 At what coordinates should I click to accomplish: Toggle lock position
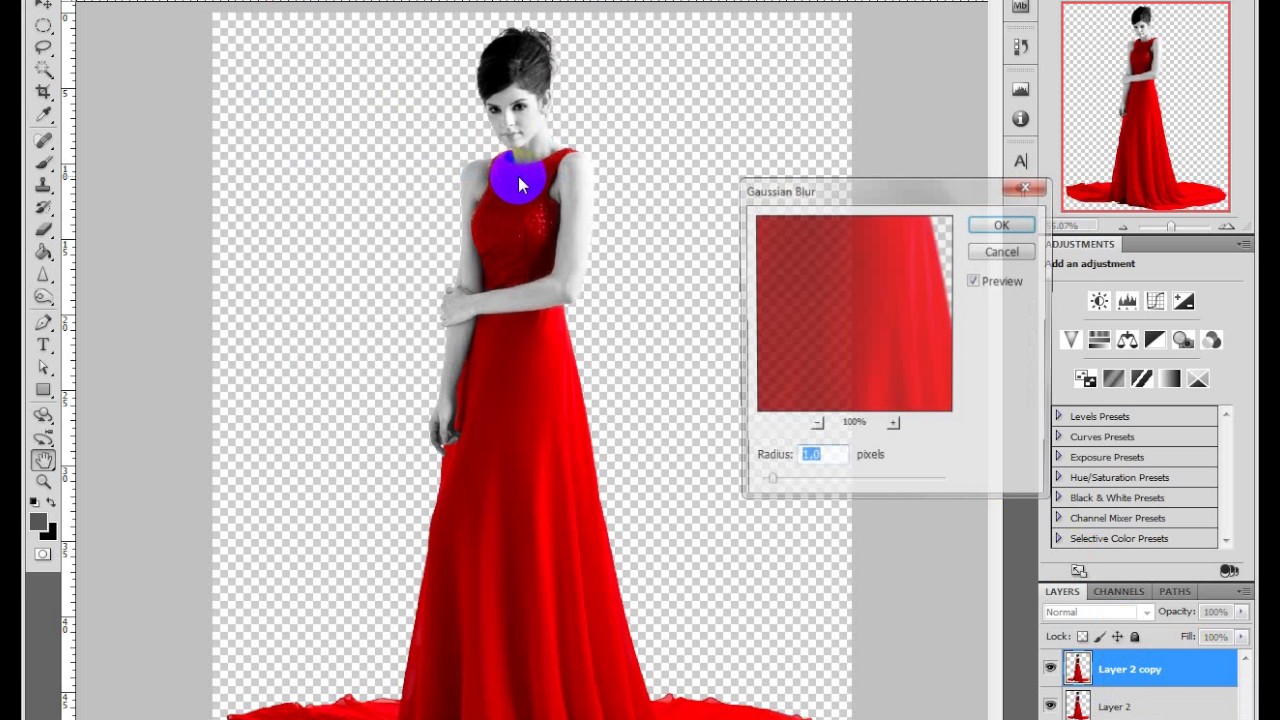1117,636
